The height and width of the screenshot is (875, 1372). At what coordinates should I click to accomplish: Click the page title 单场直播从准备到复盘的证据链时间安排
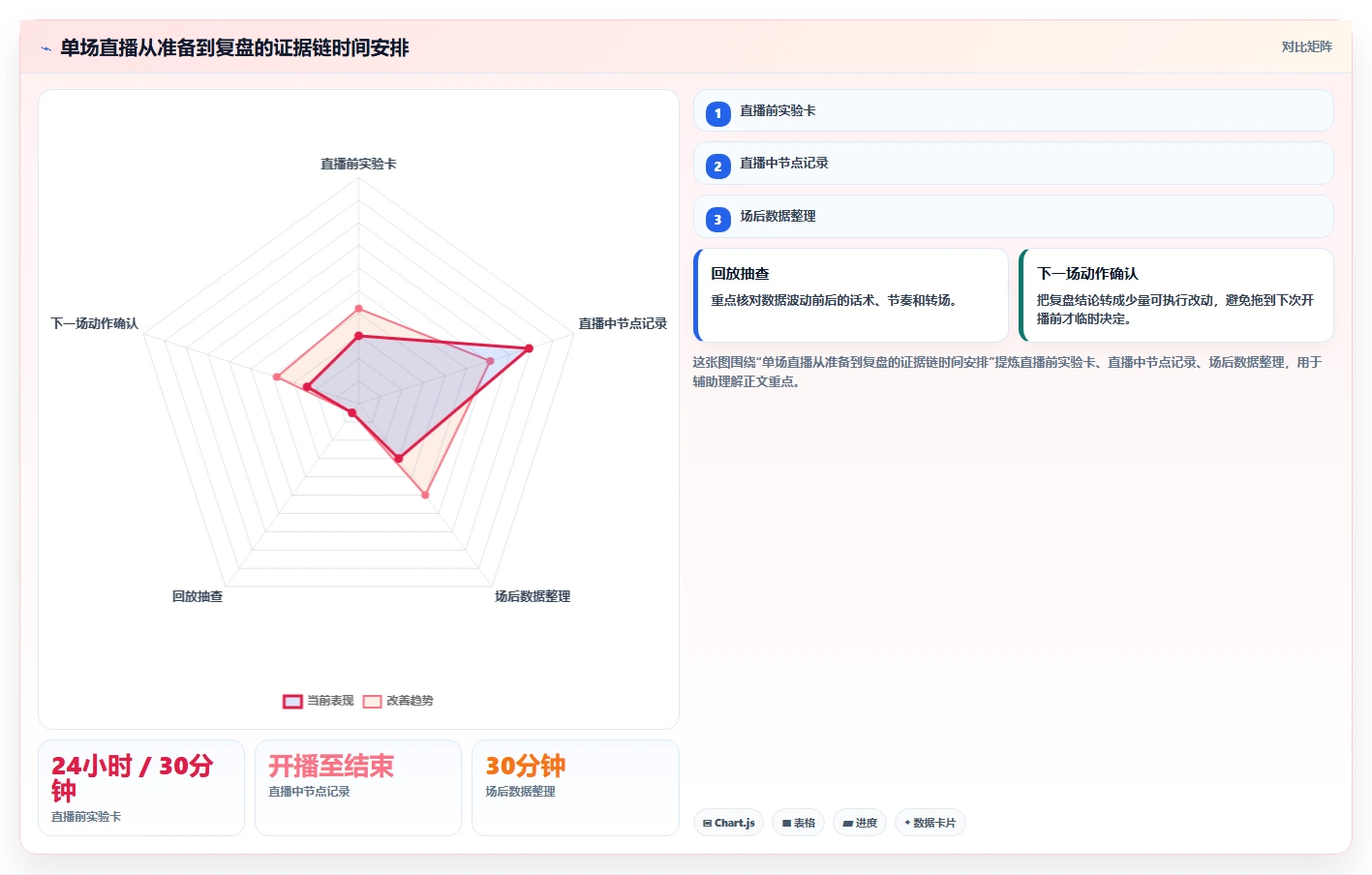(x=234, y=47)
